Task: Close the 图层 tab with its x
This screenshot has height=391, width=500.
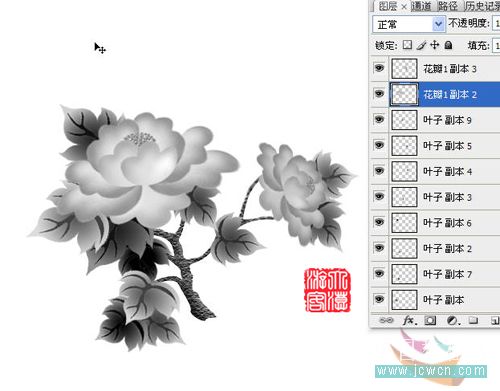Action: point(404,7)
